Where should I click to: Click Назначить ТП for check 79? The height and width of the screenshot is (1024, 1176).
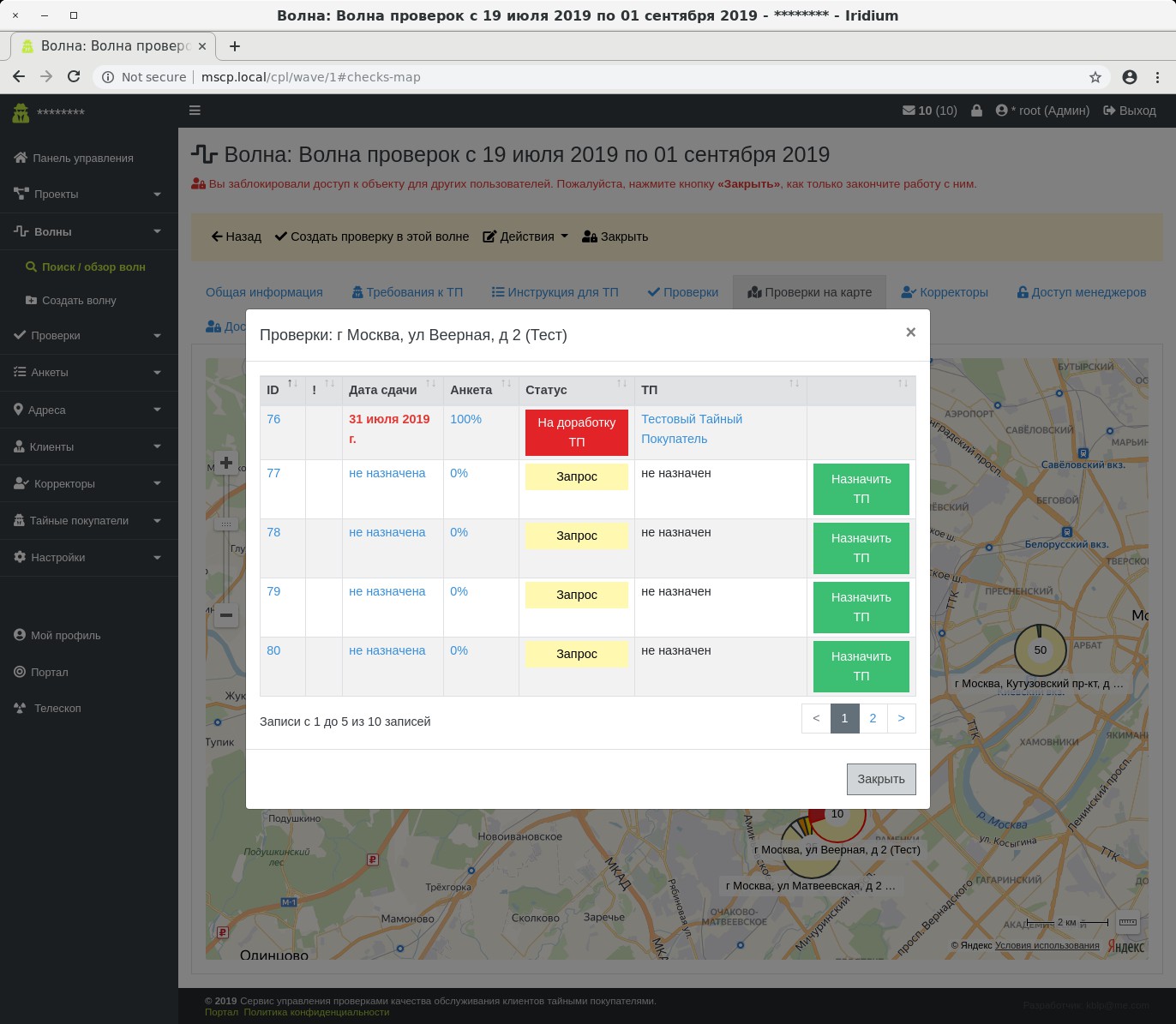coord(861,607)
